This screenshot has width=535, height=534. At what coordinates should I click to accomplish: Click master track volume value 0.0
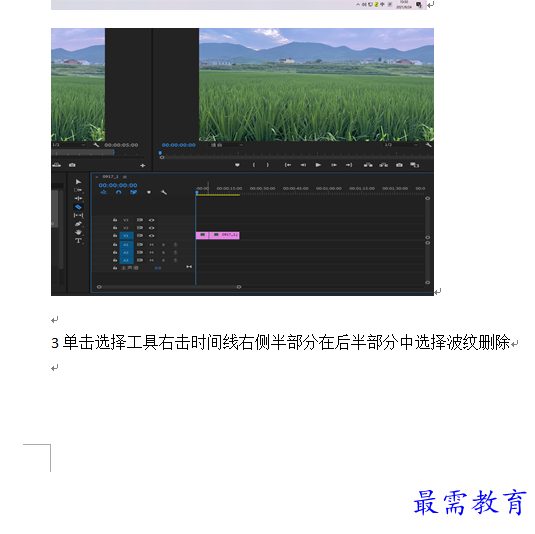(158, 268)
